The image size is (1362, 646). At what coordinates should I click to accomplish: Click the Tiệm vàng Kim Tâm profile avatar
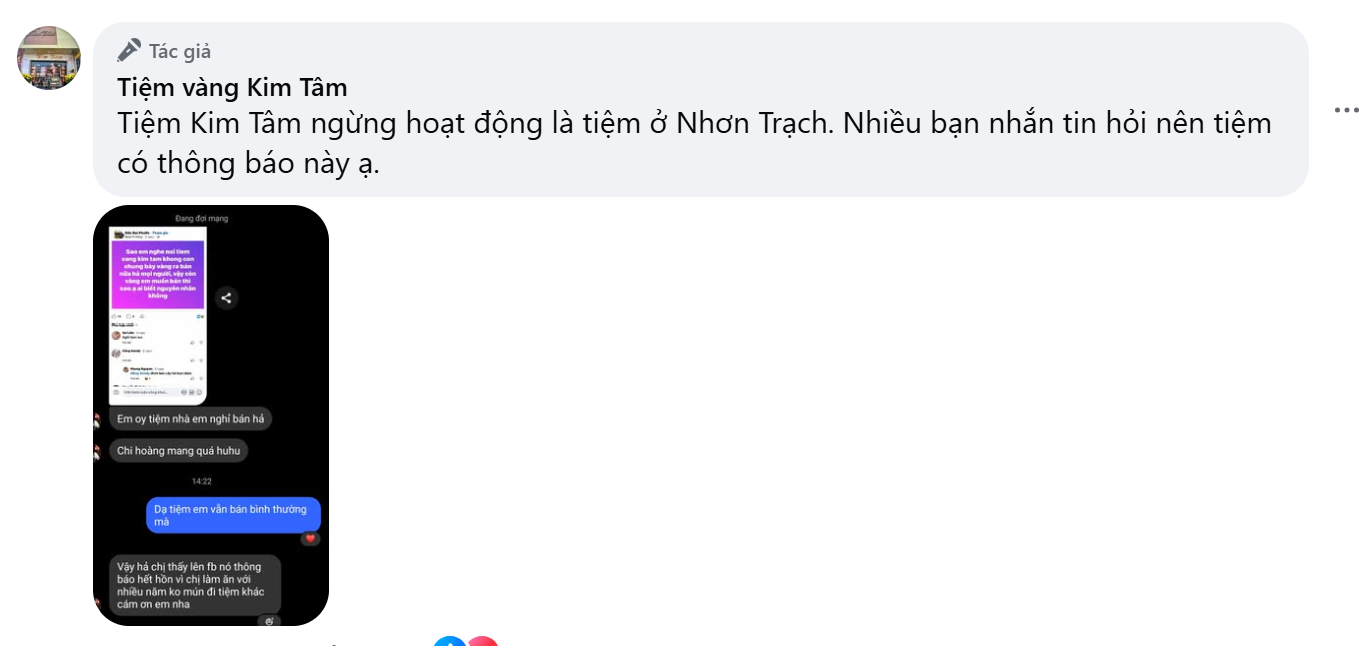coord(47,57)
